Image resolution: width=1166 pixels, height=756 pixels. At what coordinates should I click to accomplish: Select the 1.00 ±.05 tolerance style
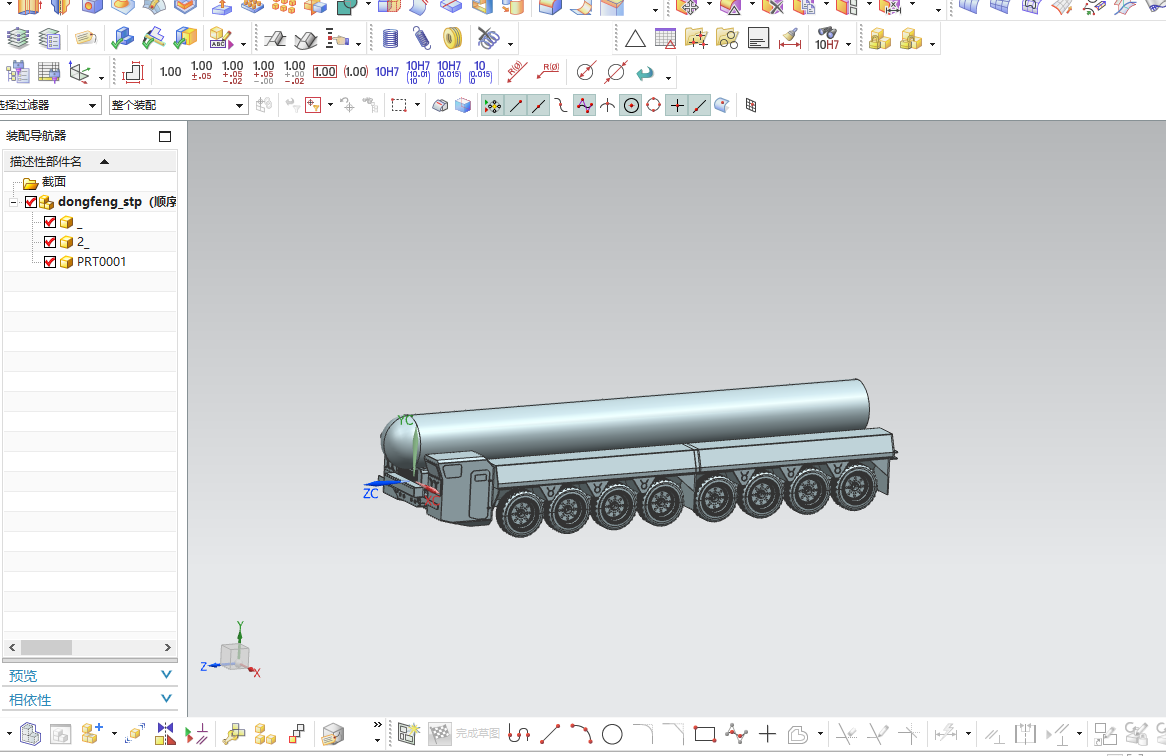pyautogui.click(x=201, y=72)
